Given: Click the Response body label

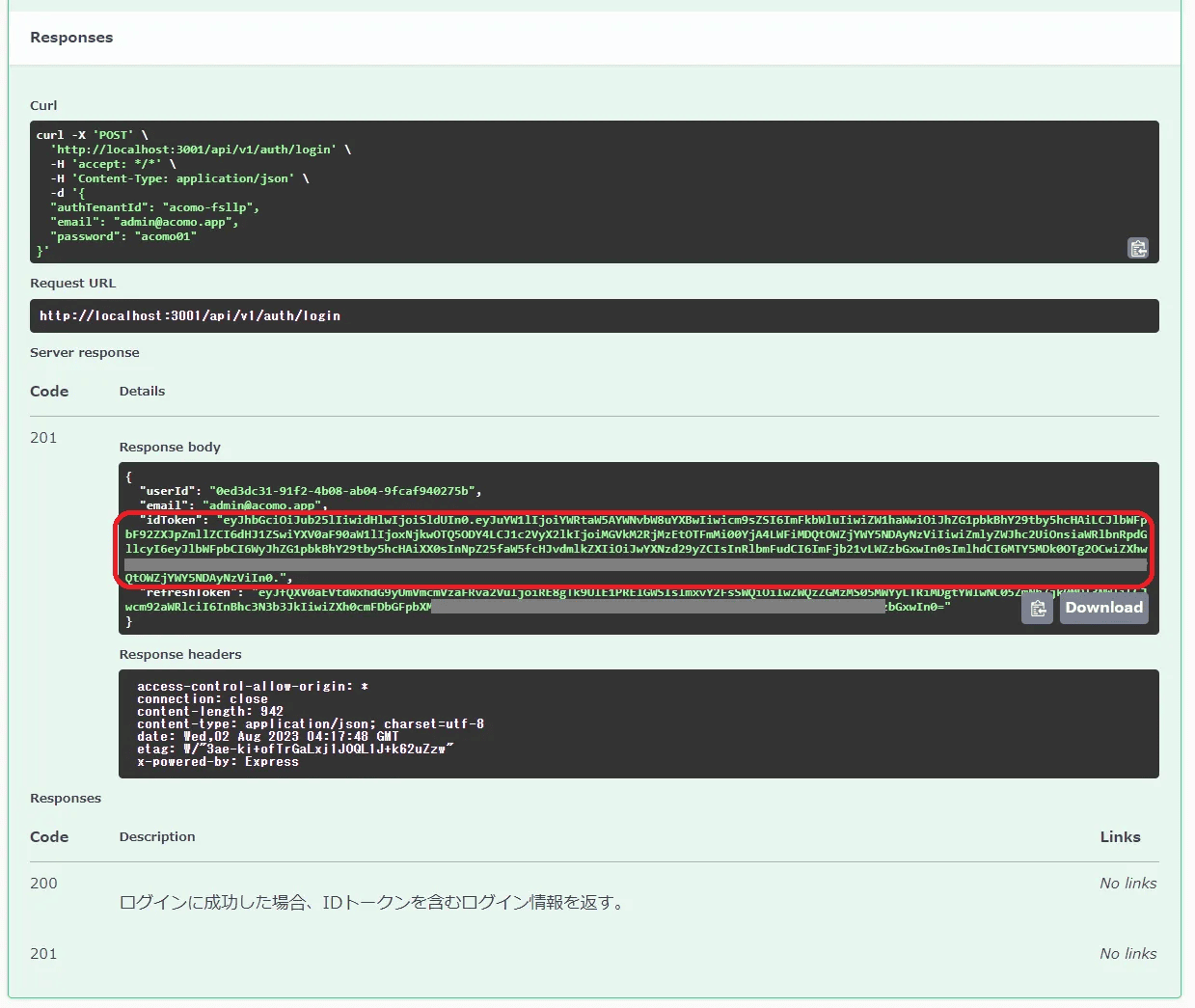Looking at the screenshot, I should (170, 448).
